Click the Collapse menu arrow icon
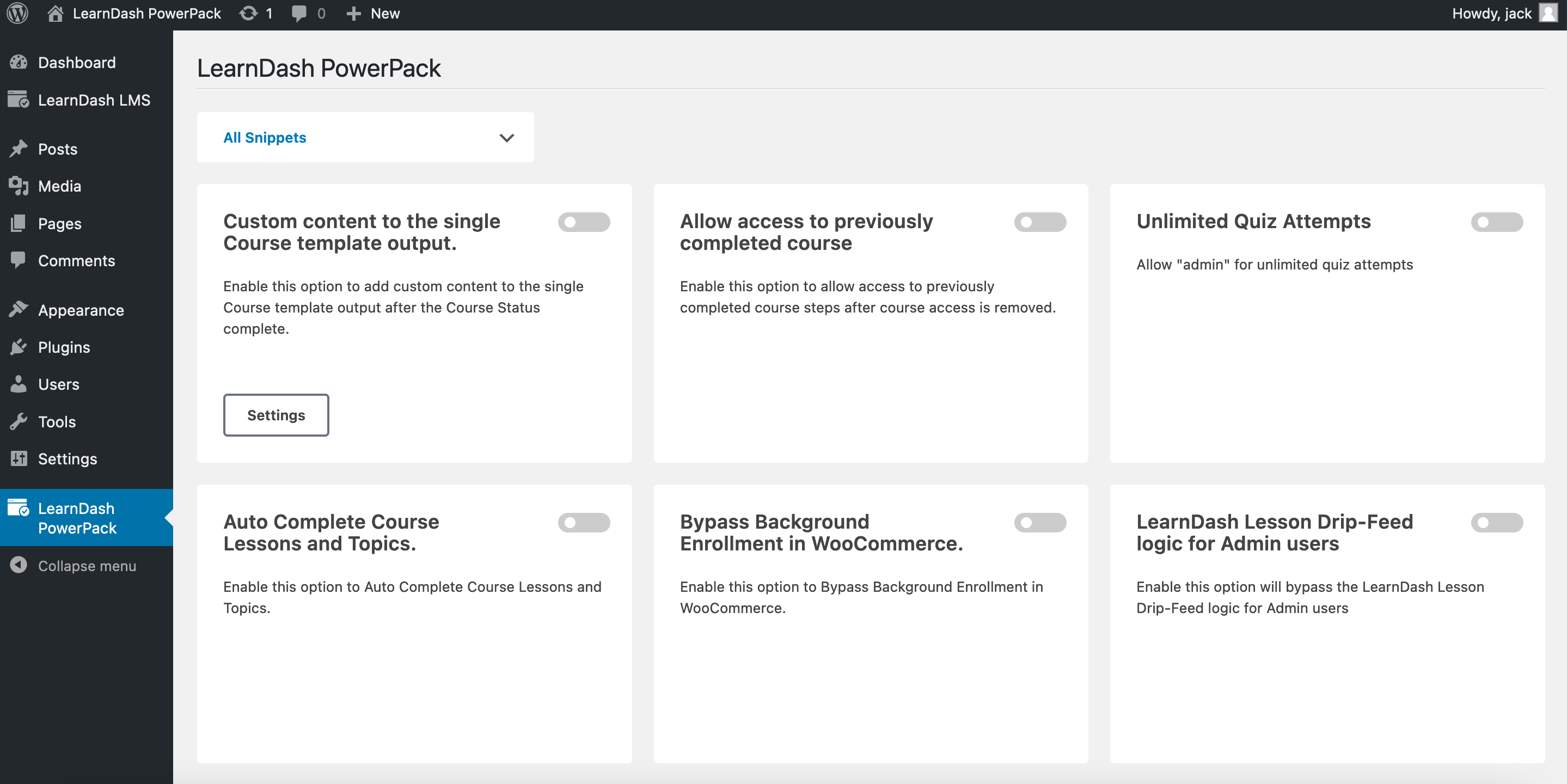The width and height of the screenshot is (1567, 784). (19, 565)
